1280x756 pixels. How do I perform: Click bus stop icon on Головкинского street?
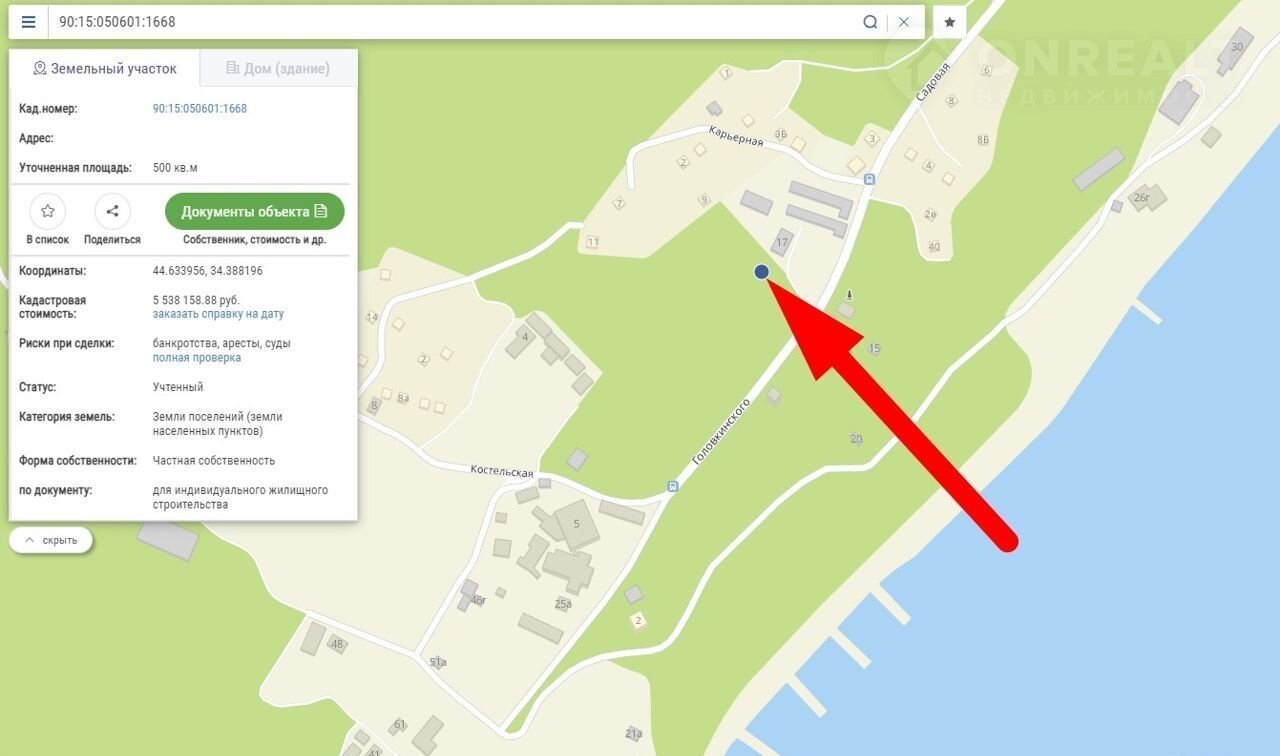tap(672, 487)
